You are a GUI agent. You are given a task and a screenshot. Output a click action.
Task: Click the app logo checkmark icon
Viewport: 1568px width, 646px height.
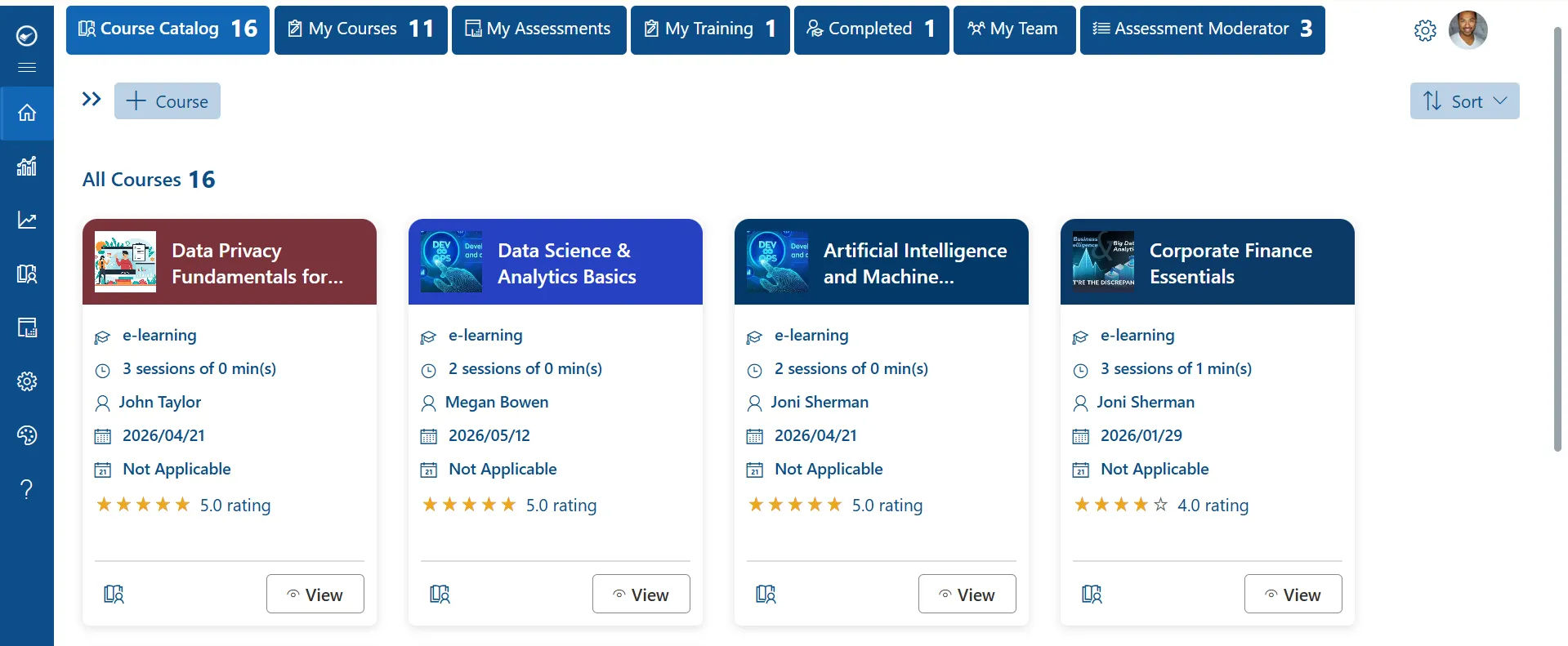pos(27,36)
